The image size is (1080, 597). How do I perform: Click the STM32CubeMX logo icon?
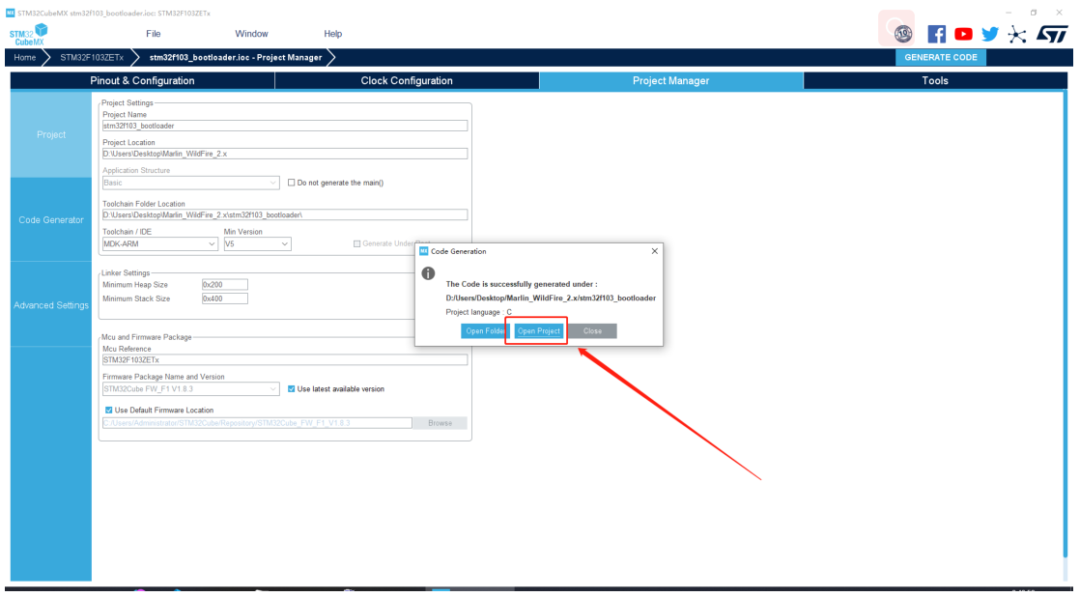coord(28,34)
